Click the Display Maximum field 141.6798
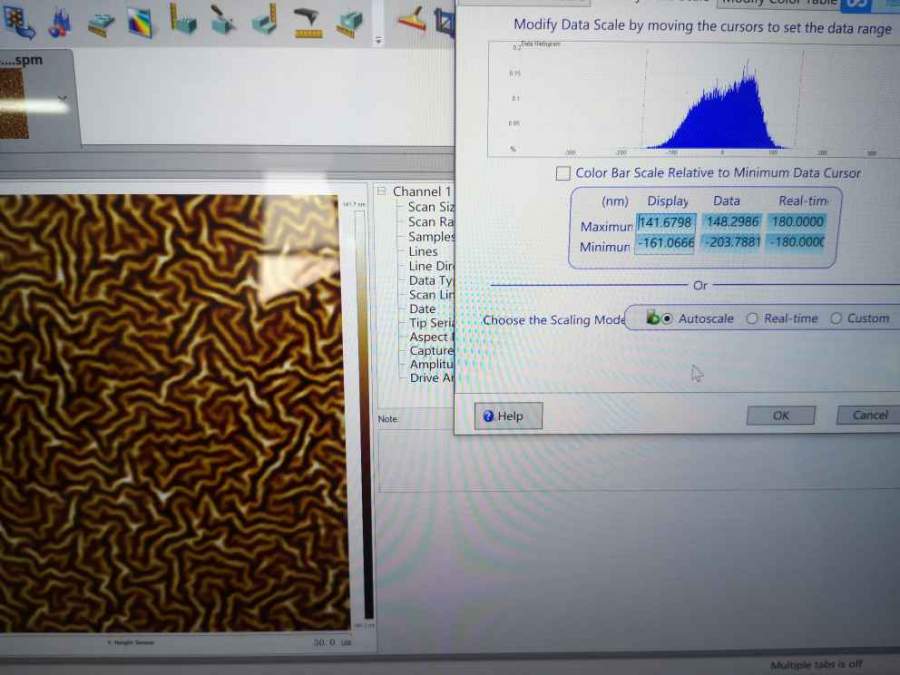900x675 pixels. click(x=665, y=222)
